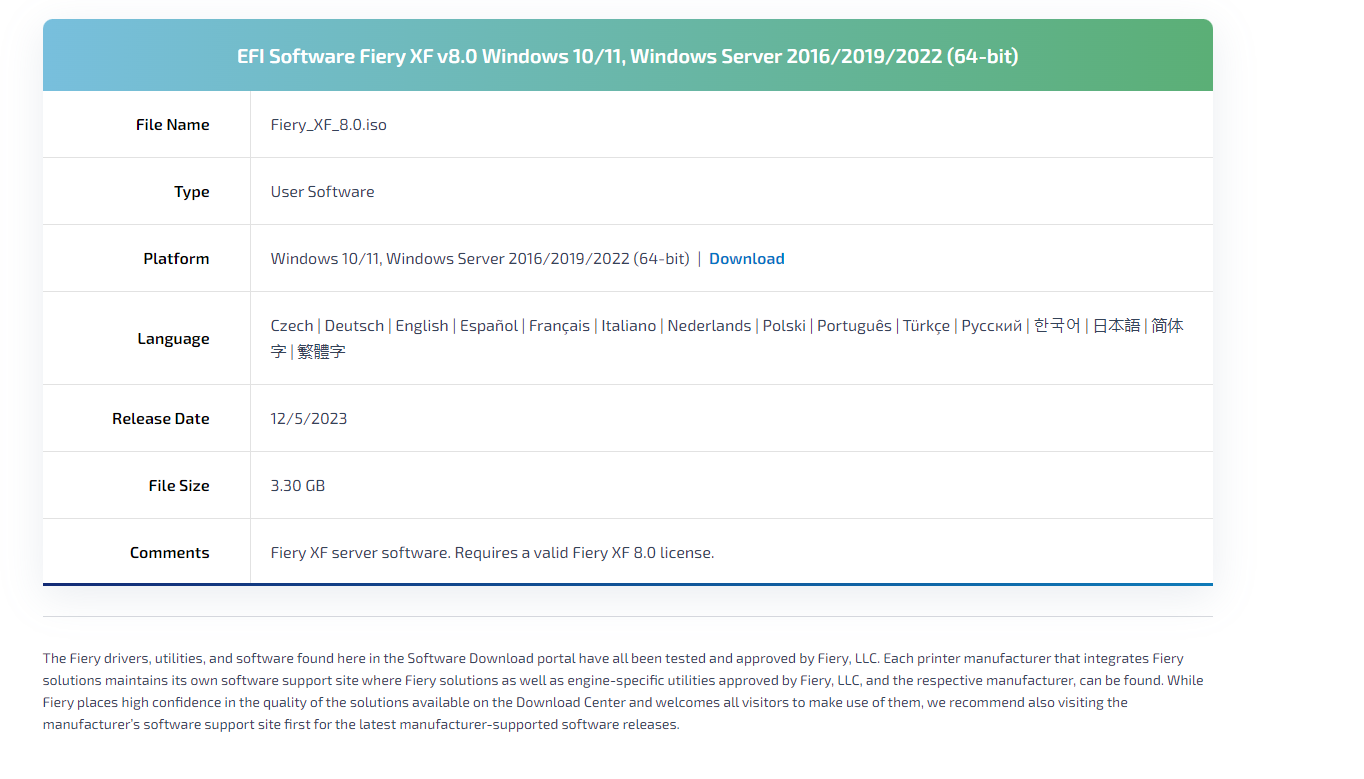Choose English in the language list

421,326
